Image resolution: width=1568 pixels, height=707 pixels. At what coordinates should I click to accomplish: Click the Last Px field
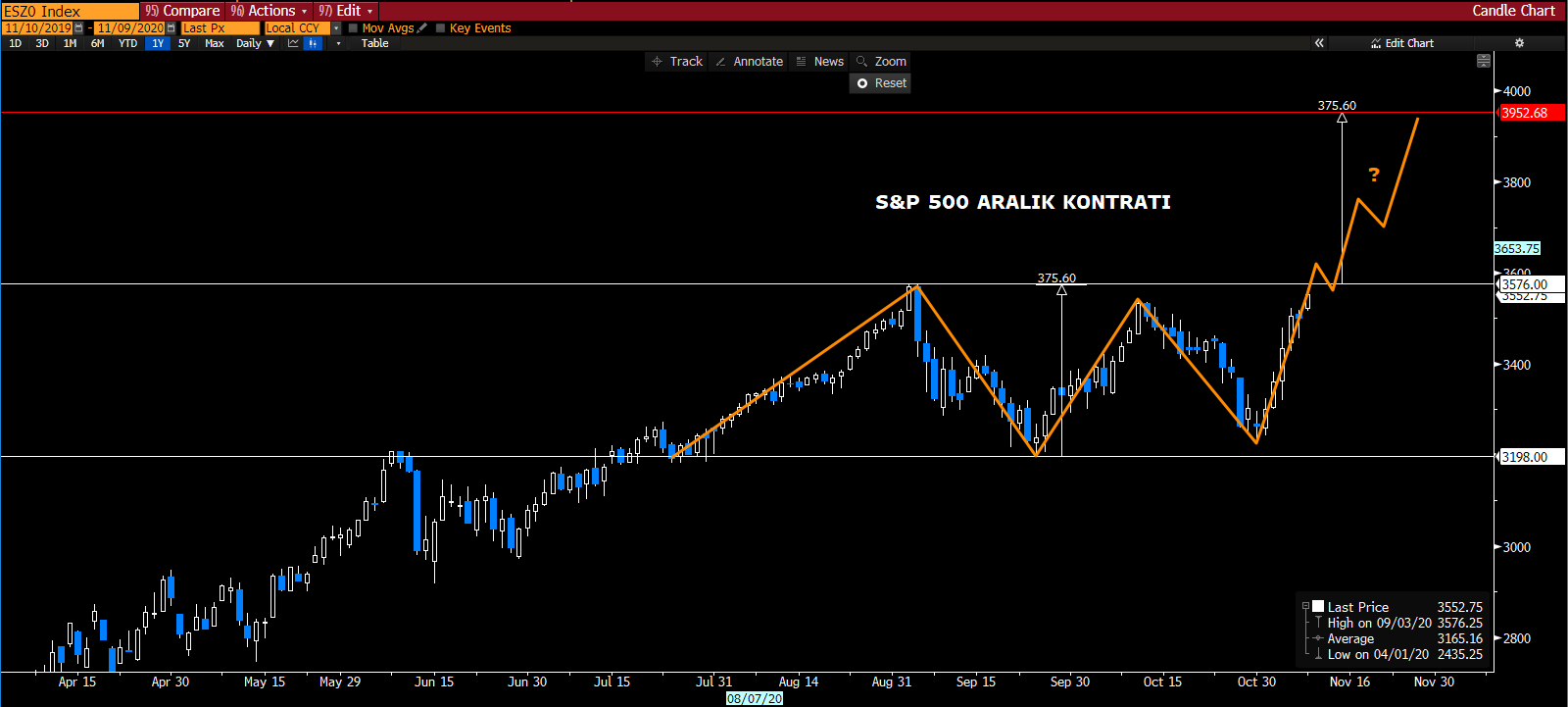[220, 28]
